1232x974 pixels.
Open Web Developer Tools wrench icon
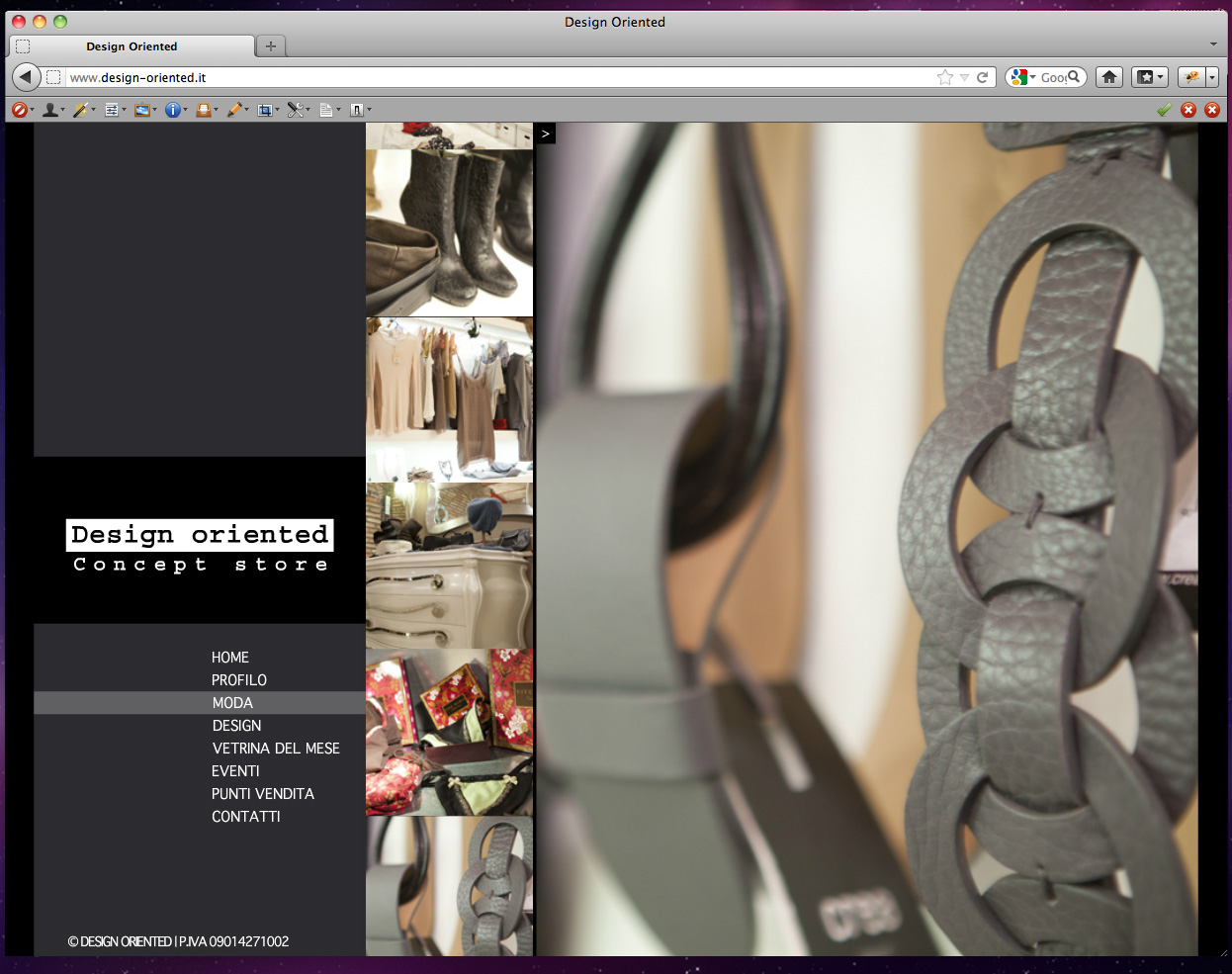point(295,110)
